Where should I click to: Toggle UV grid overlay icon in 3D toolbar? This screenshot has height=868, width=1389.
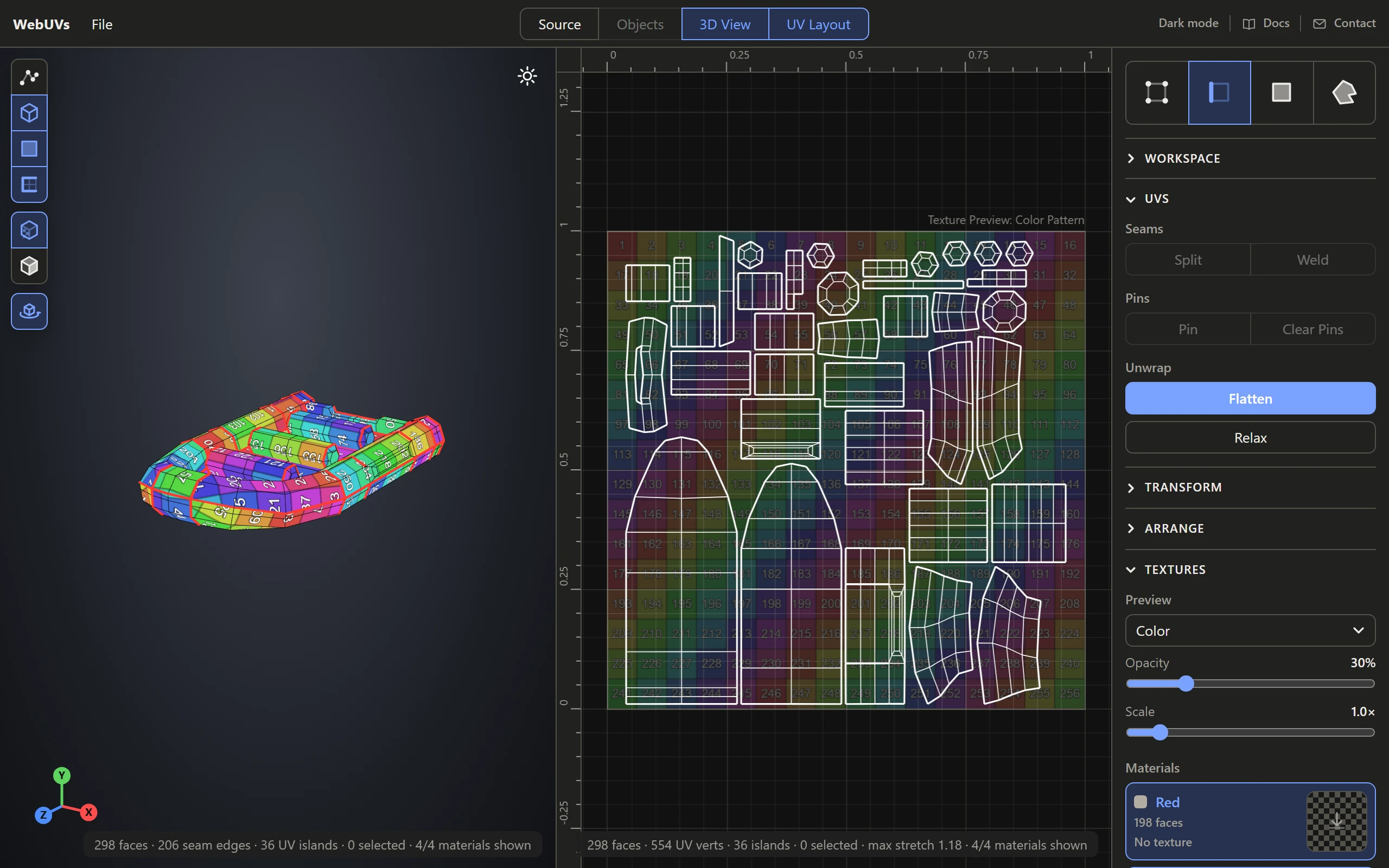29,184
